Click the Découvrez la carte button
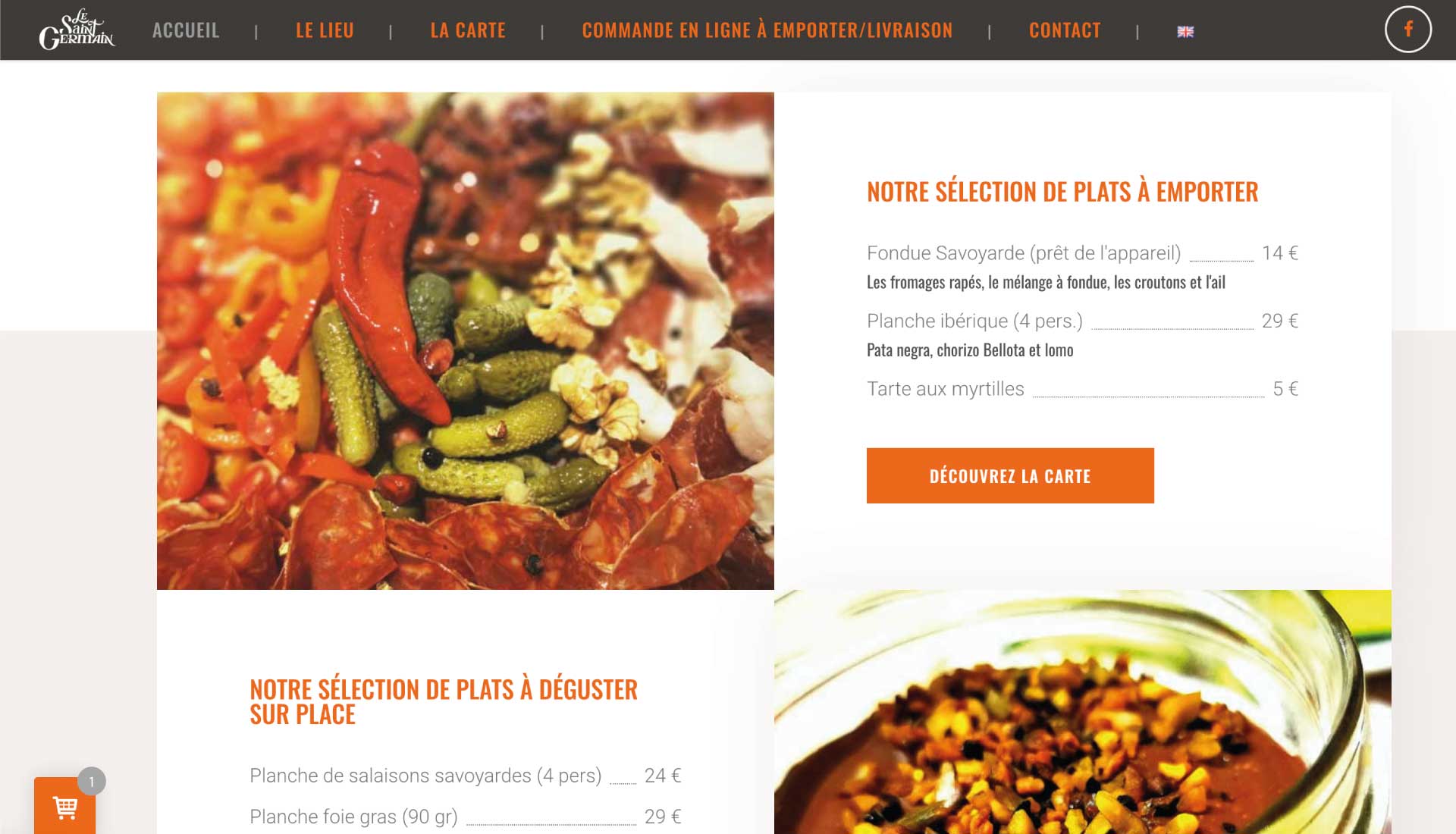Screen dimensions: 1456x834 [1010, 475]
